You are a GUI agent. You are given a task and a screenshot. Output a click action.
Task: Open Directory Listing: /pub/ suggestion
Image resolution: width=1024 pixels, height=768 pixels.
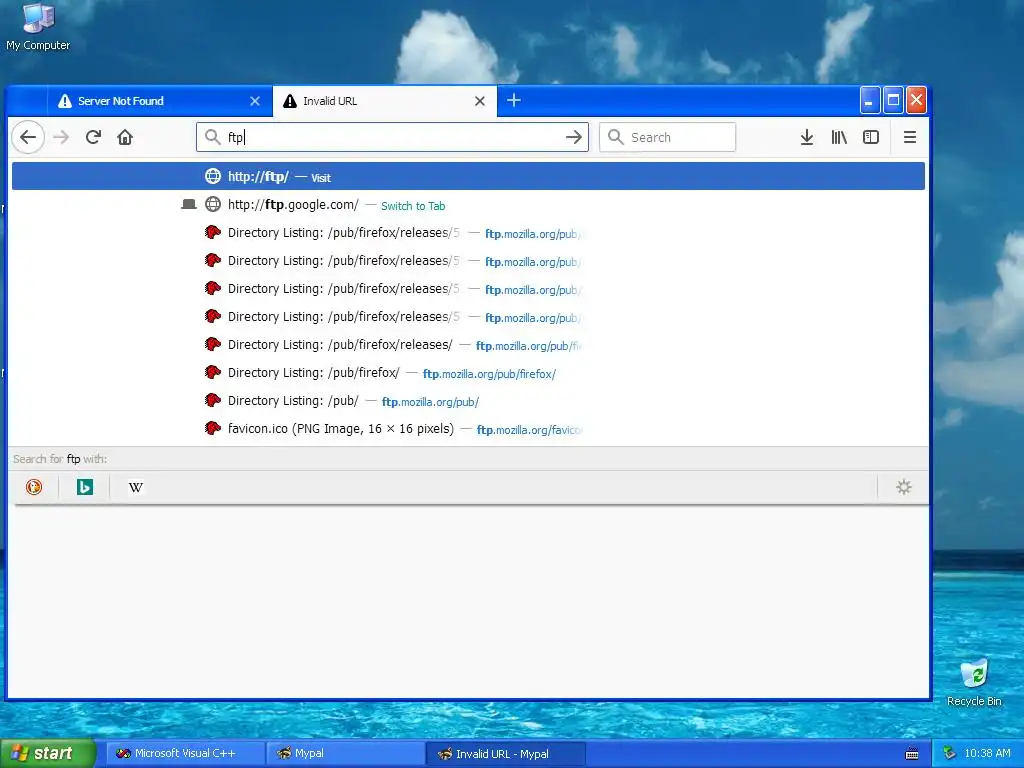pyautogui.click(x=468, y=401)
